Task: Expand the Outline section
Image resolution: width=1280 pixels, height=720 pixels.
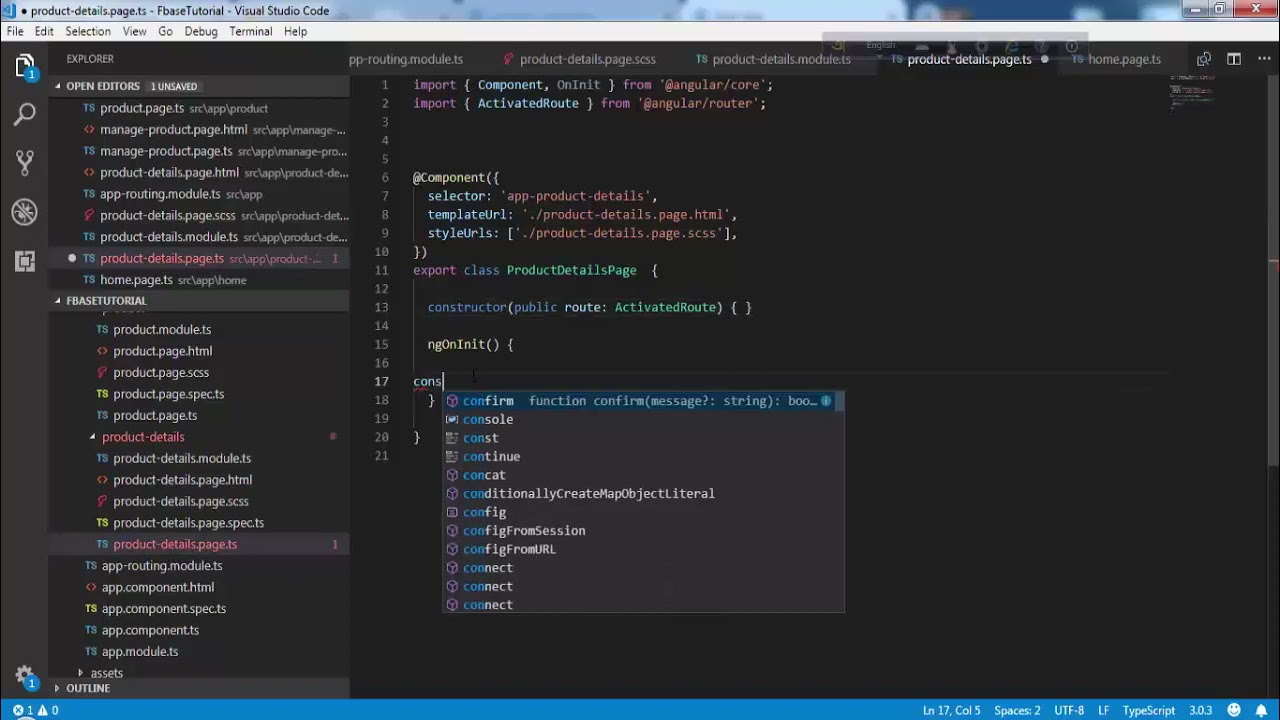Action: pyautogui.click(x=57, y=688)
